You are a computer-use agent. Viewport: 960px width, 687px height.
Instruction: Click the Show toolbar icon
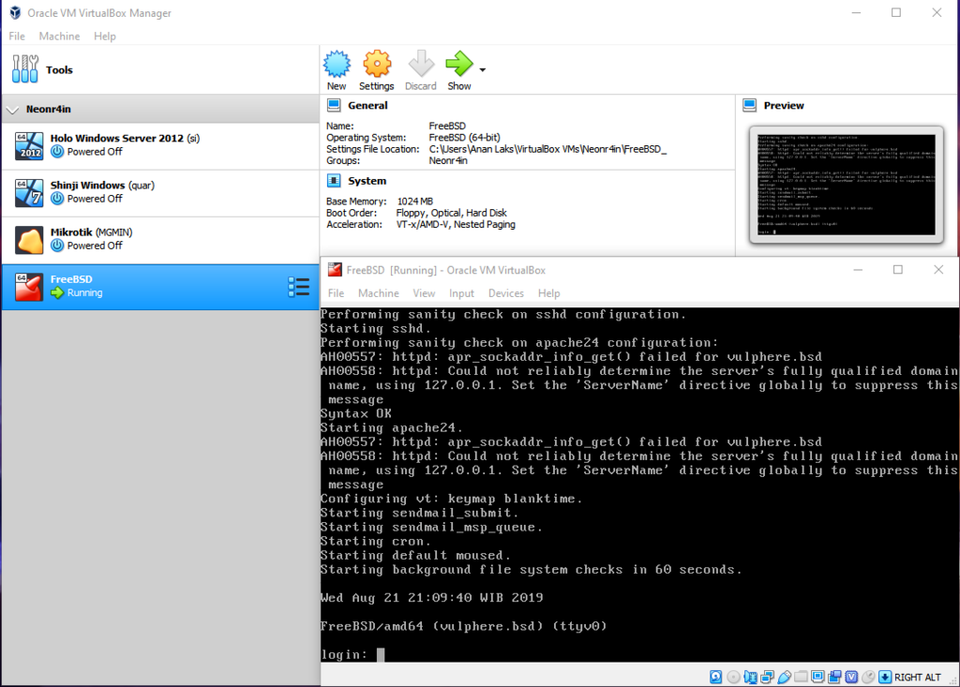pyautogui.click(x=459, y=68)
